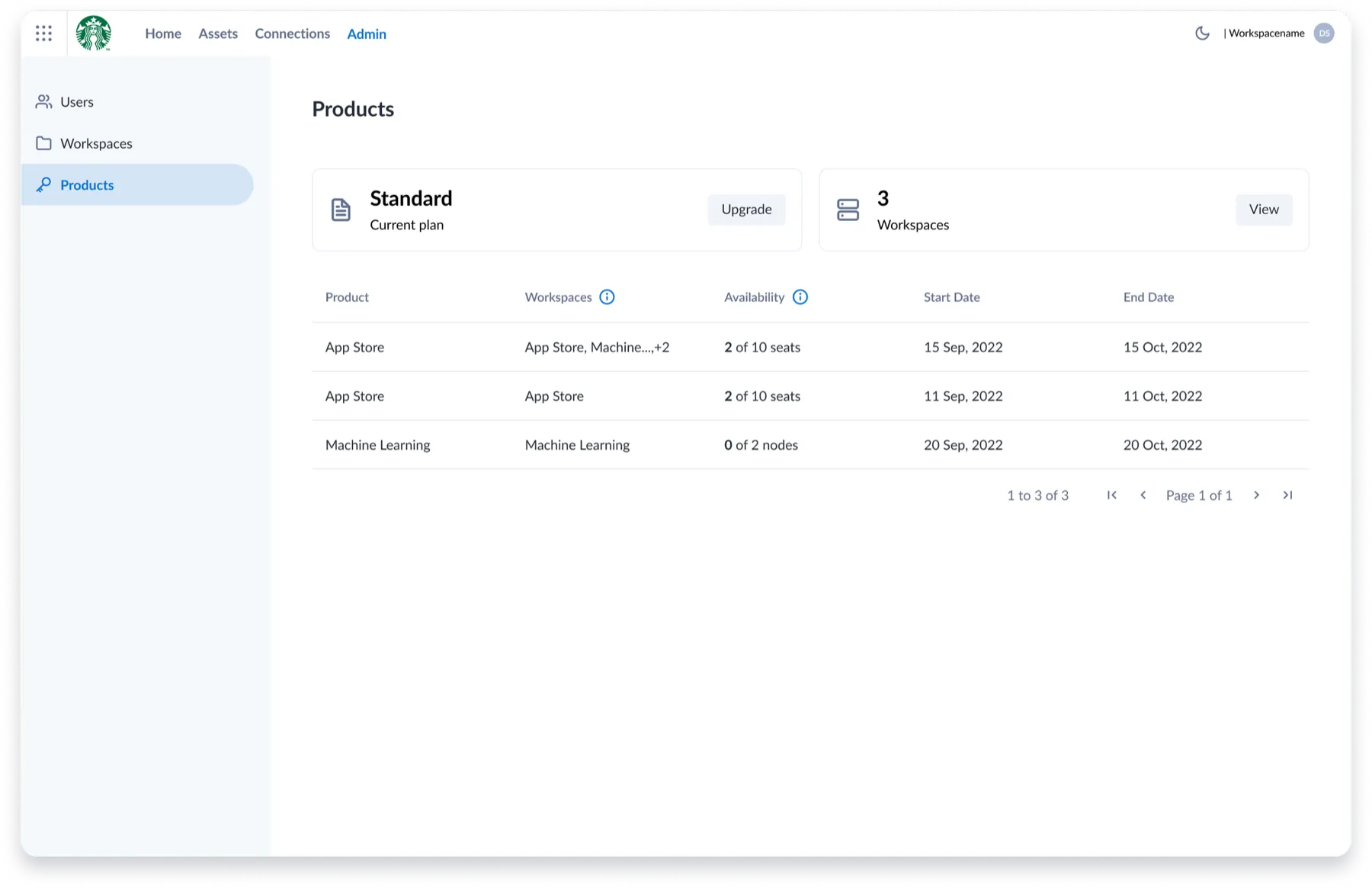Image resolution: width=1372 pixels, height=888 pixels.
Task: Select the Admin tab
Action: click(x=367, y=34)
